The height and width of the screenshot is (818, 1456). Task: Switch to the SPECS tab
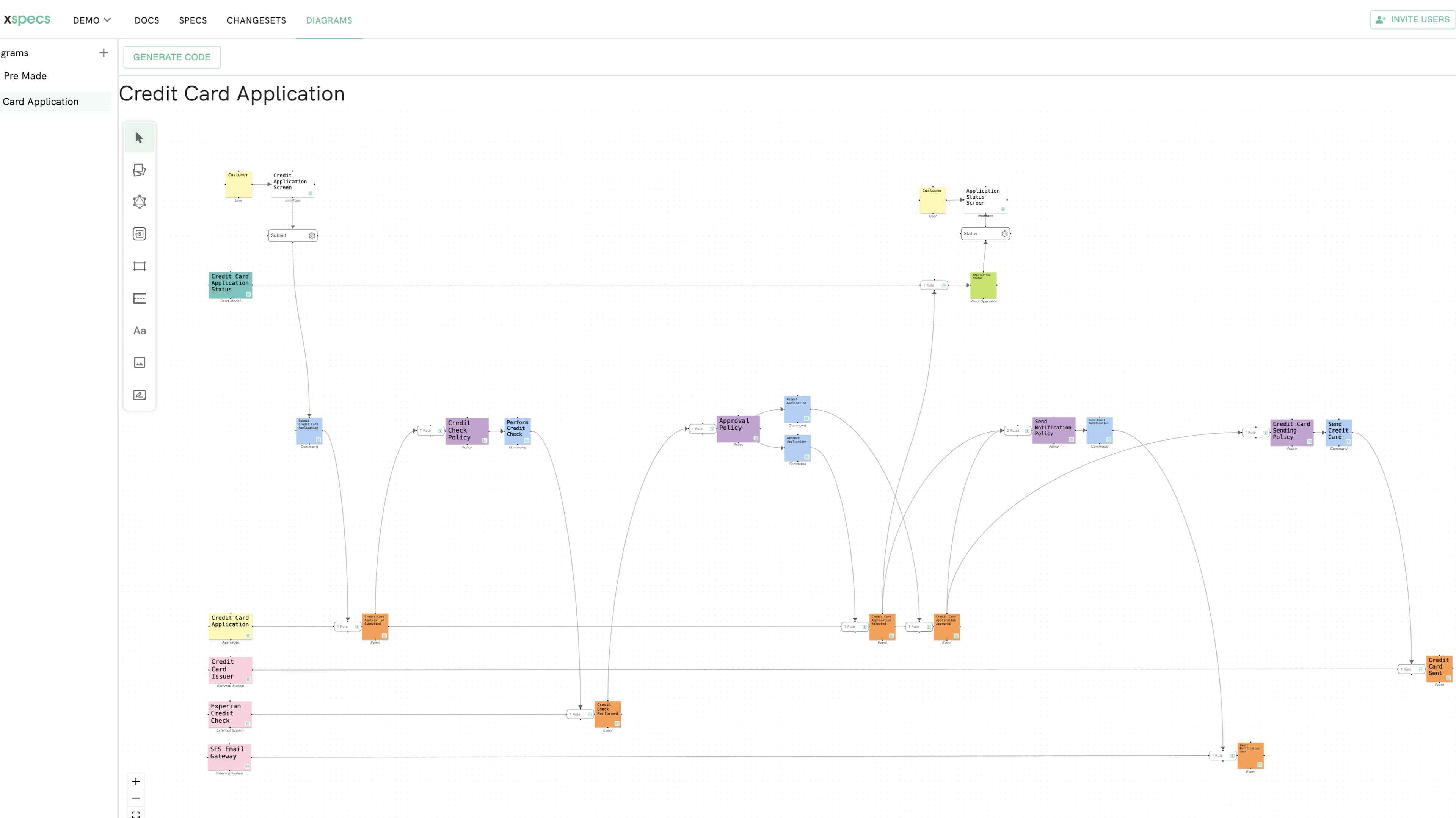(193, 20)
